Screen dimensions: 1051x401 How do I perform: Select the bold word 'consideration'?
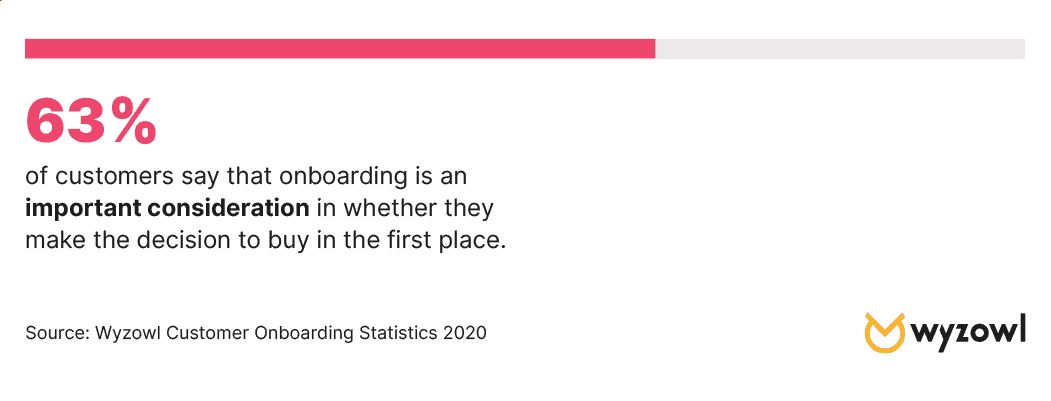point(228,209)
